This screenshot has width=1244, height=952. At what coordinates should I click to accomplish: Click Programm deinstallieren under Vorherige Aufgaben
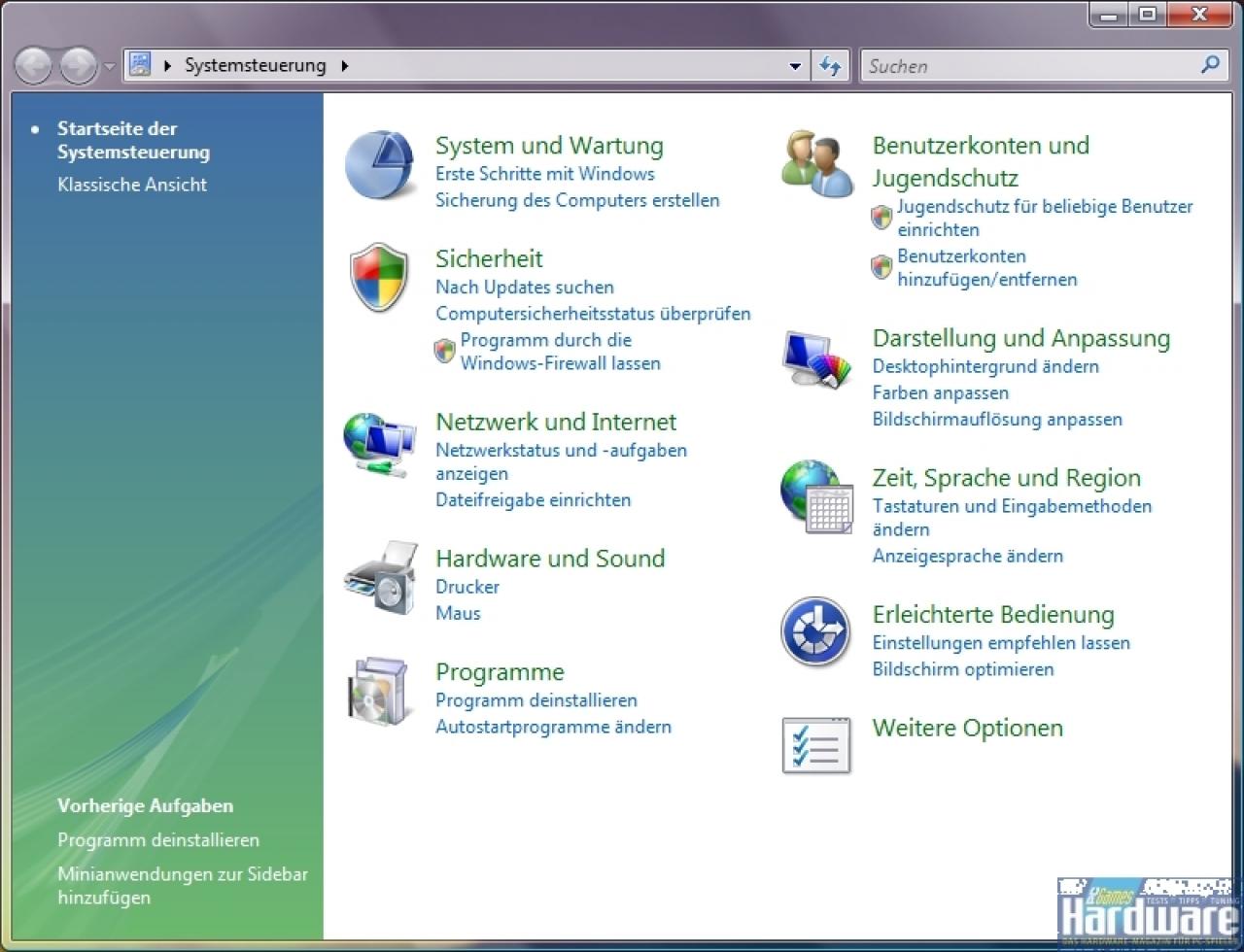[158, 840]
